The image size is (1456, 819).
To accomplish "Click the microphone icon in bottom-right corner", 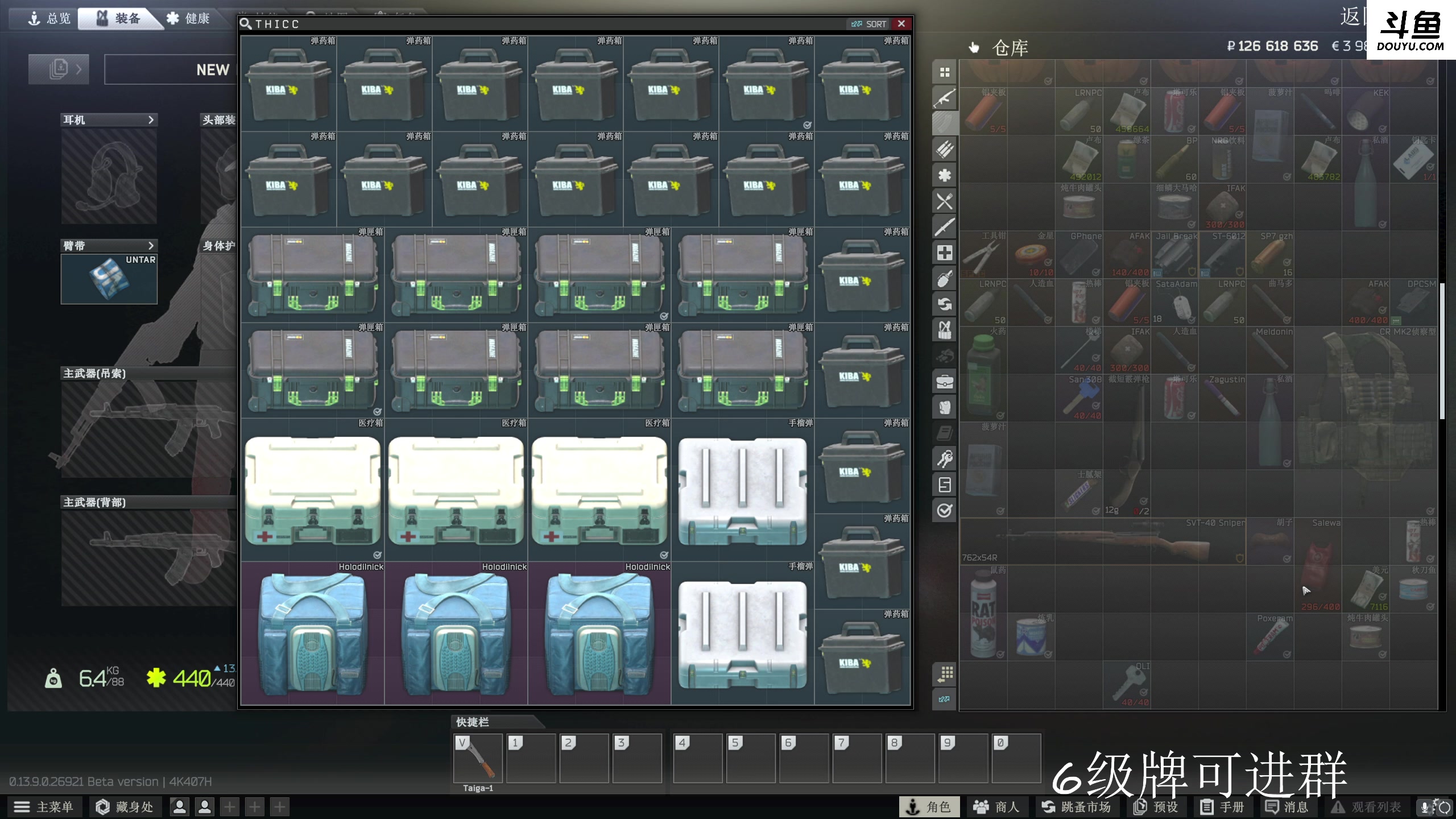I will [1425, 807].
